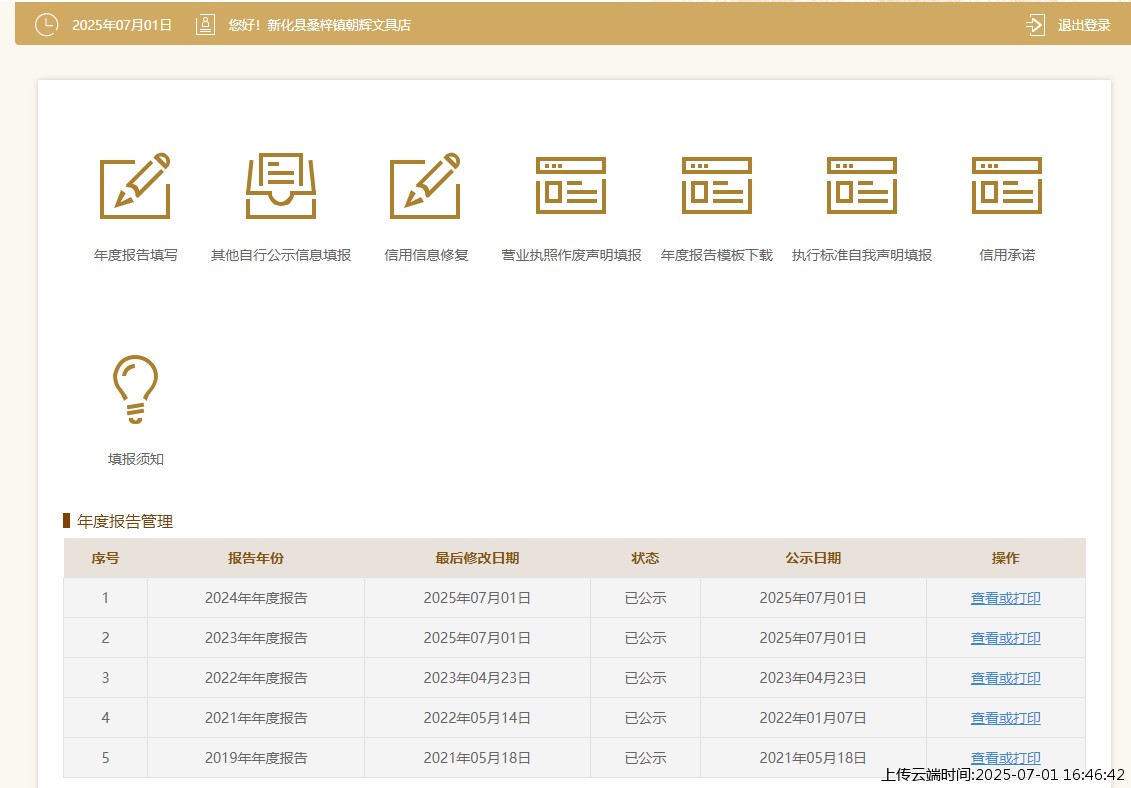Image resolution: width=1131 pixels, height=788 pixels.
Task: Click the 填报须知 label
Action: pos(136,459)
